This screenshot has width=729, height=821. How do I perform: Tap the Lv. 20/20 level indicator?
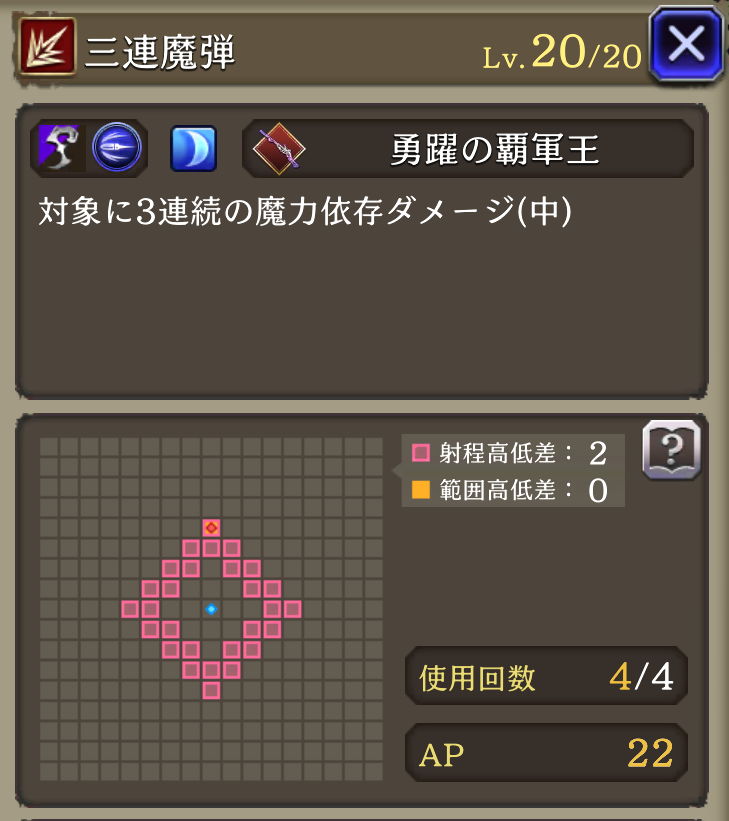click(561, 52)
